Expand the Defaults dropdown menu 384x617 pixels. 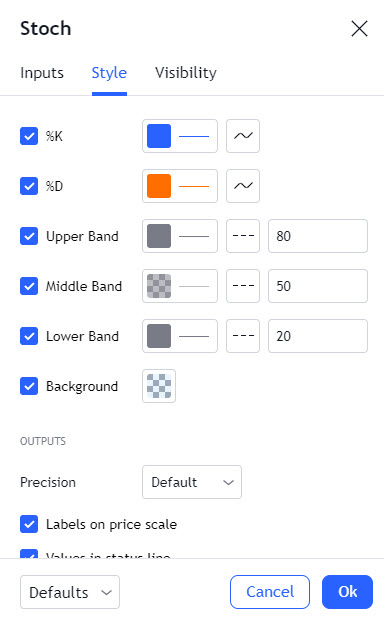(x=70, y=592)
